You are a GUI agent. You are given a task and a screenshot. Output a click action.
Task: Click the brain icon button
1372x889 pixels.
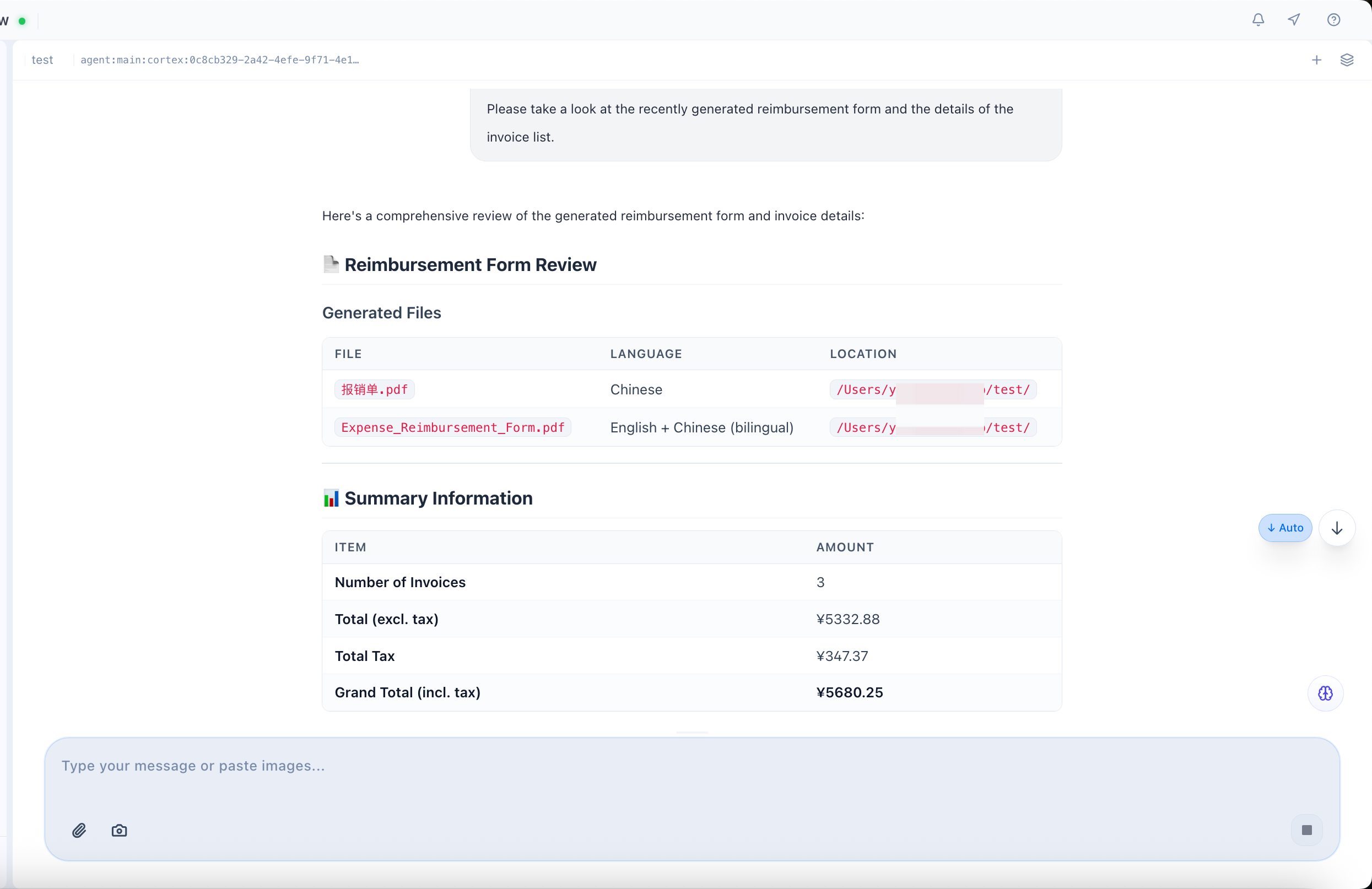point(1325,693)
